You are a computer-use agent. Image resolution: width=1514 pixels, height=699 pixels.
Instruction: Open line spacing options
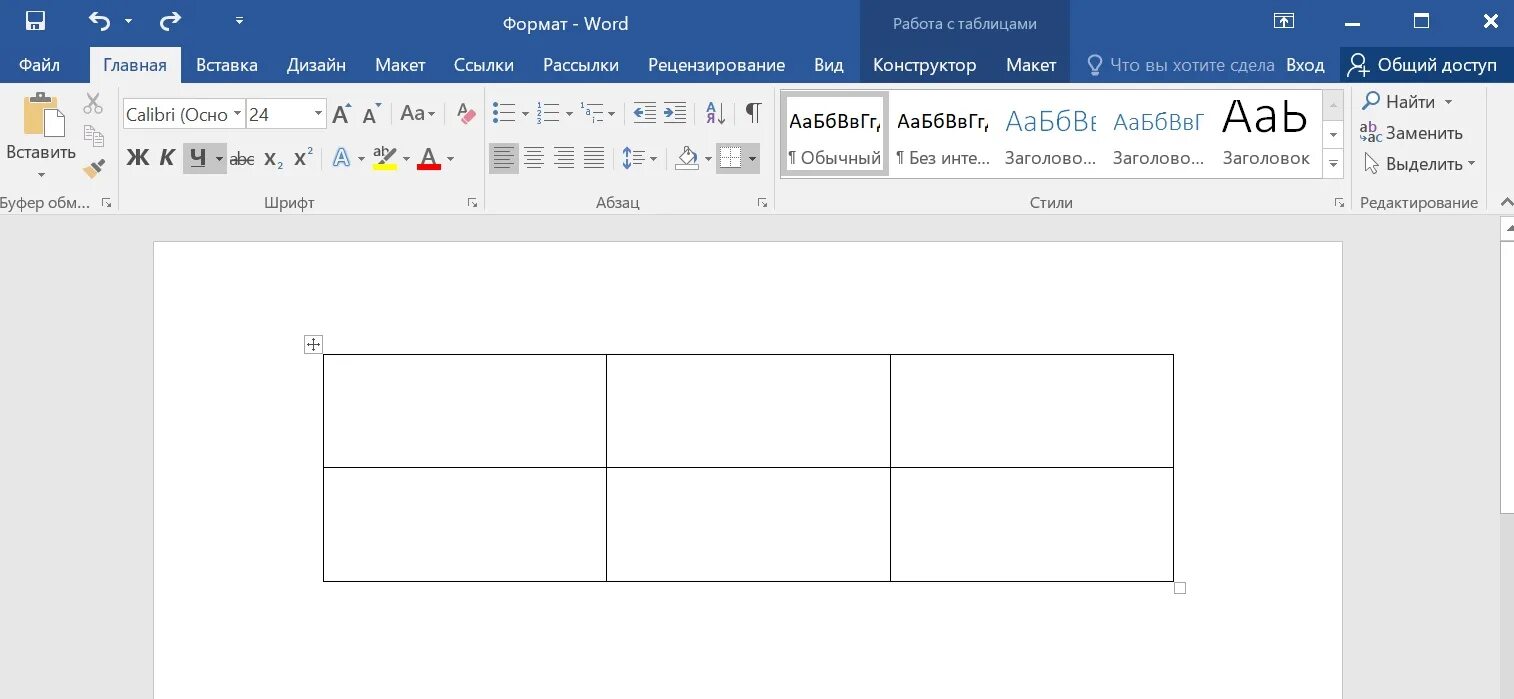tap(639, 158)
